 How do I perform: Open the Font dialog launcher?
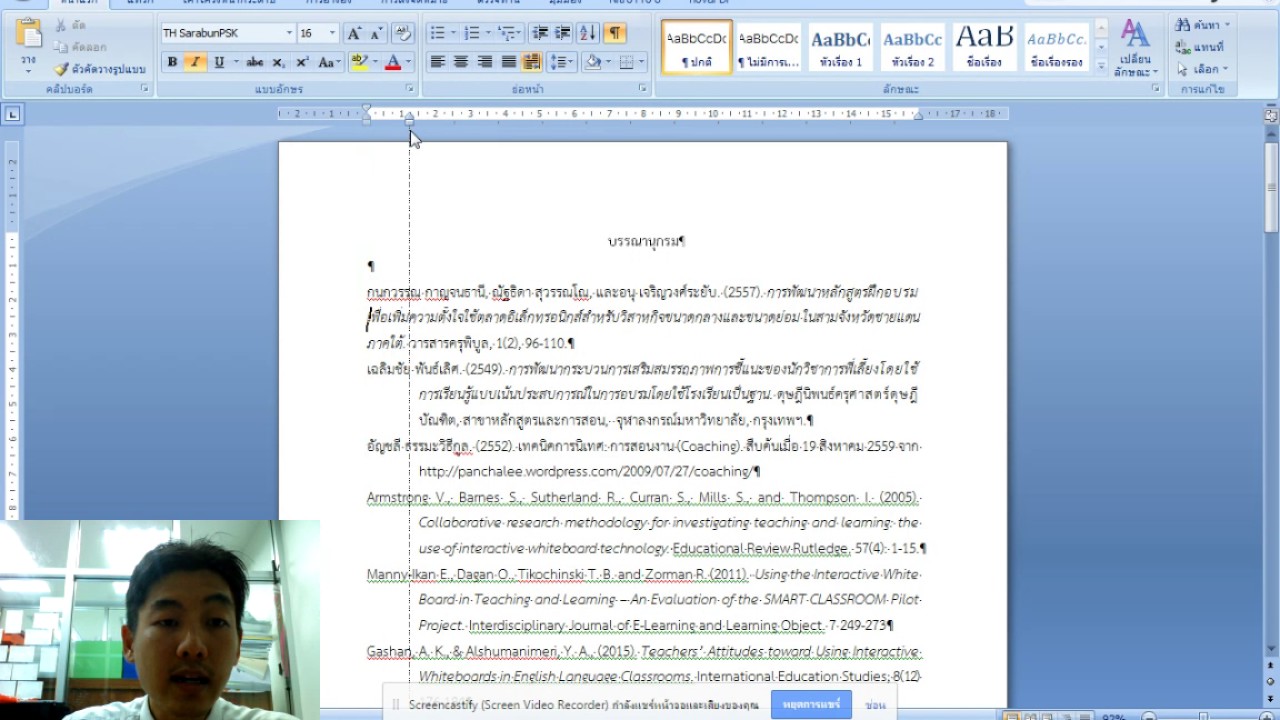coord(409,89)
